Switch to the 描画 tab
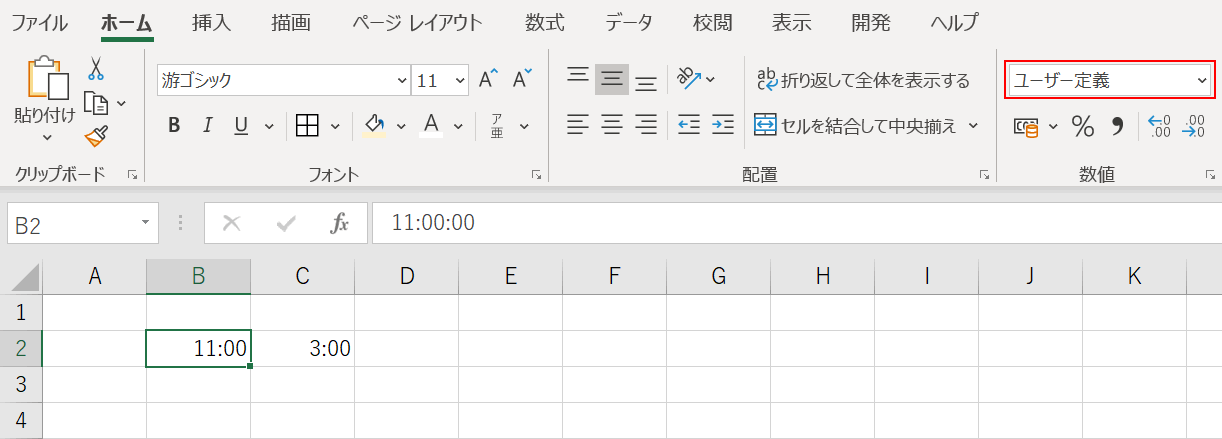This screenshot has height=439, width=1222. (x=291, y=22)
